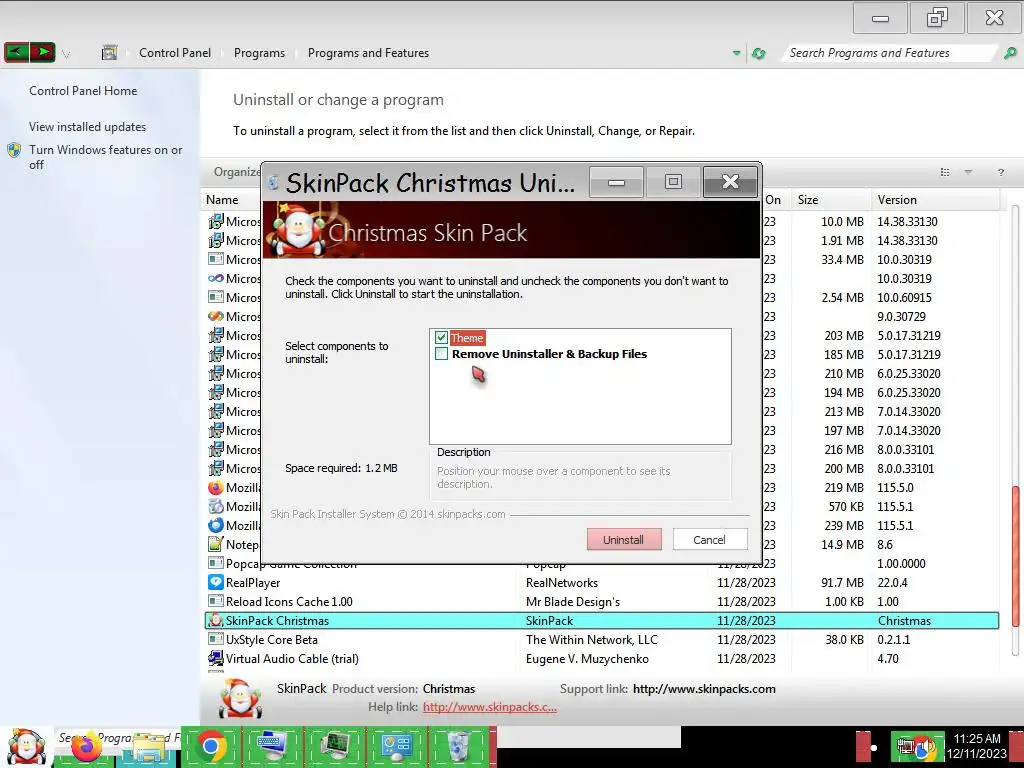Viewport: 1024px width, 768px height.
Task: Click the version cell 9.0.30729
Action: [x=901, y=316]
